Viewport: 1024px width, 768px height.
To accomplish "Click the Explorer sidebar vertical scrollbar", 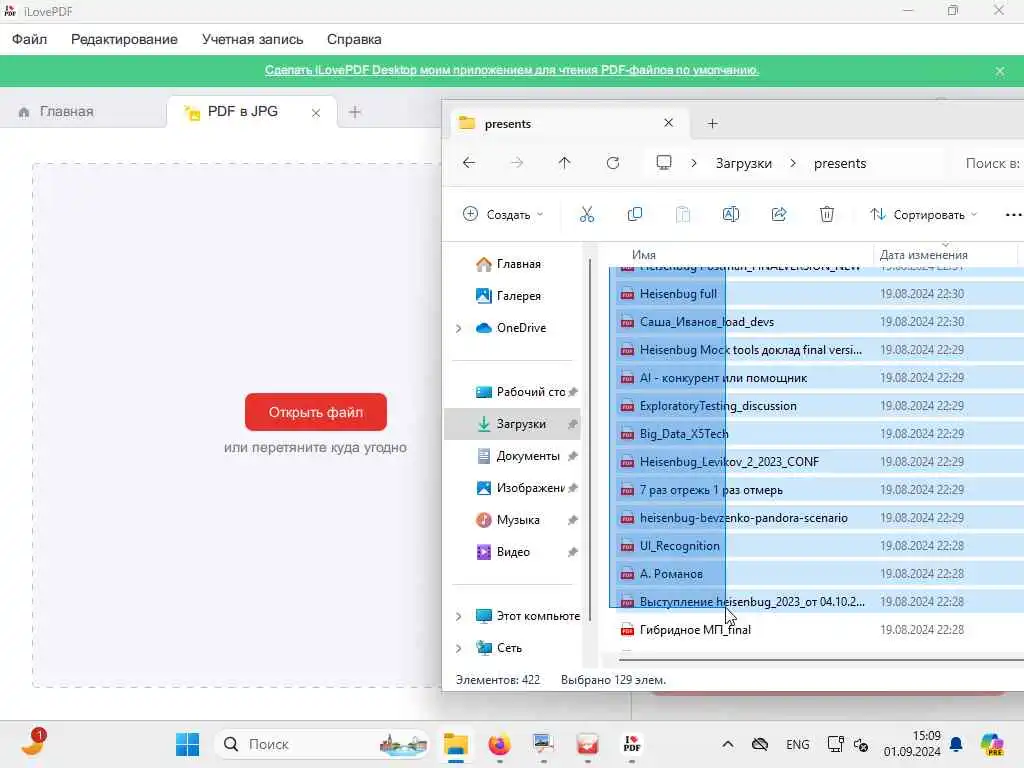I will pyautogui.click(x=590, y=438).
